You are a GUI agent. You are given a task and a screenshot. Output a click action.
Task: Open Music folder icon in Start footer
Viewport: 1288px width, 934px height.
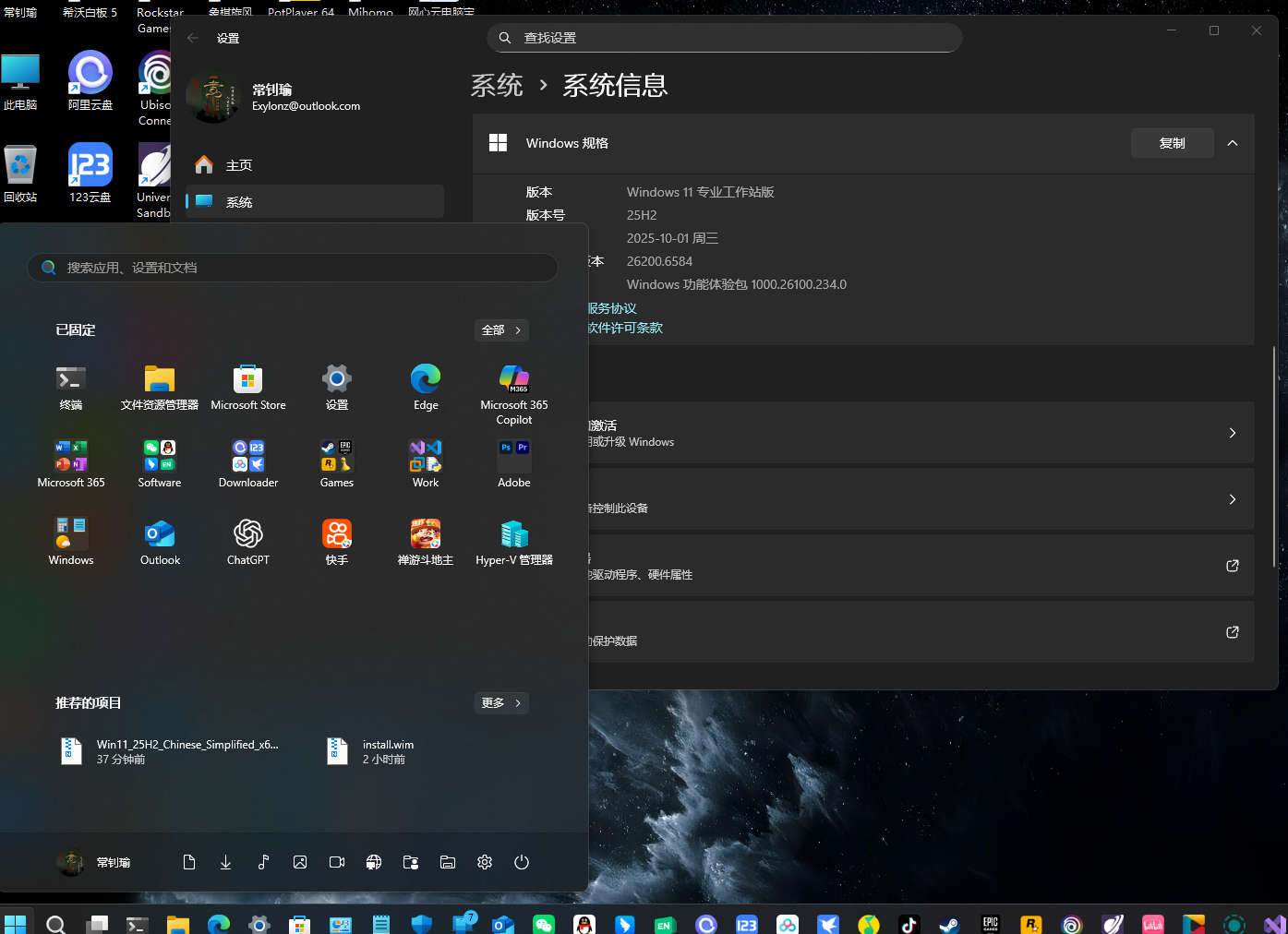[x=263, y=862]
